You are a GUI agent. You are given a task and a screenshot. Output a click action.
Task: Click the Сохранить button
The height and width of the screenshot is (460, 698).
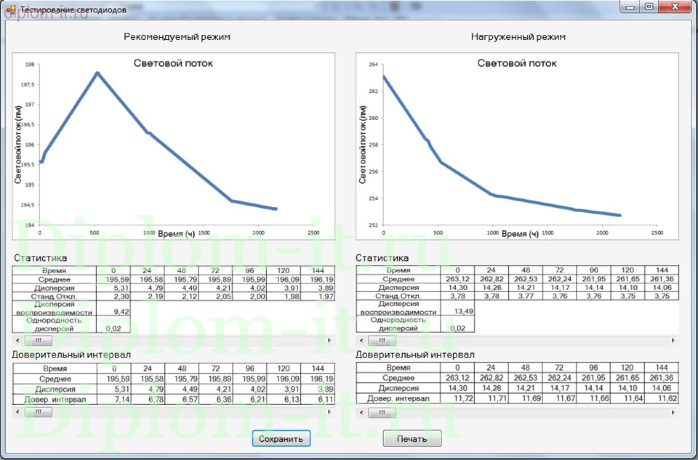(281, 438)
